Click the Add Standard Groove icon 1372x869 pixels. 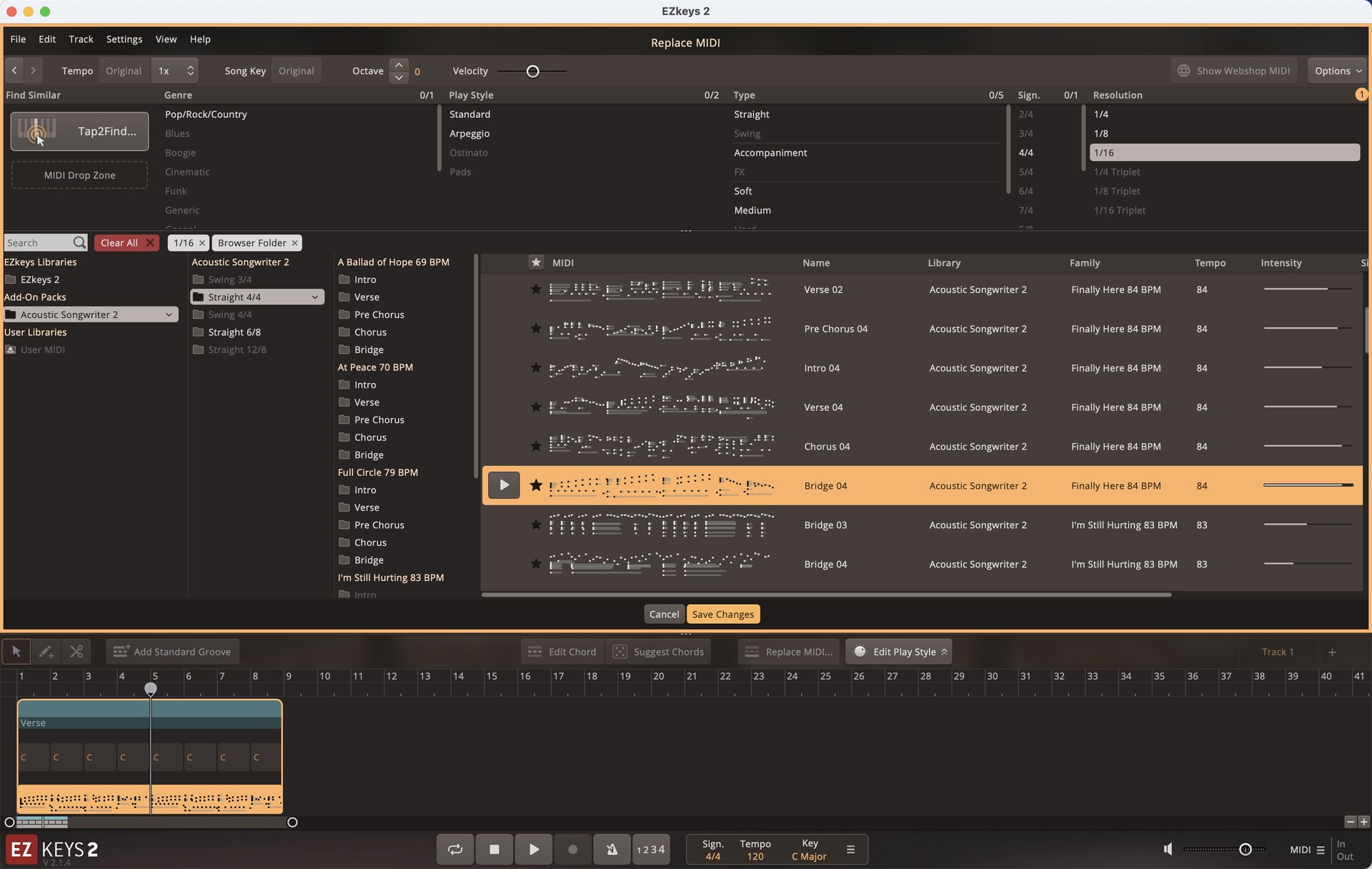click(x=120, y=651)
